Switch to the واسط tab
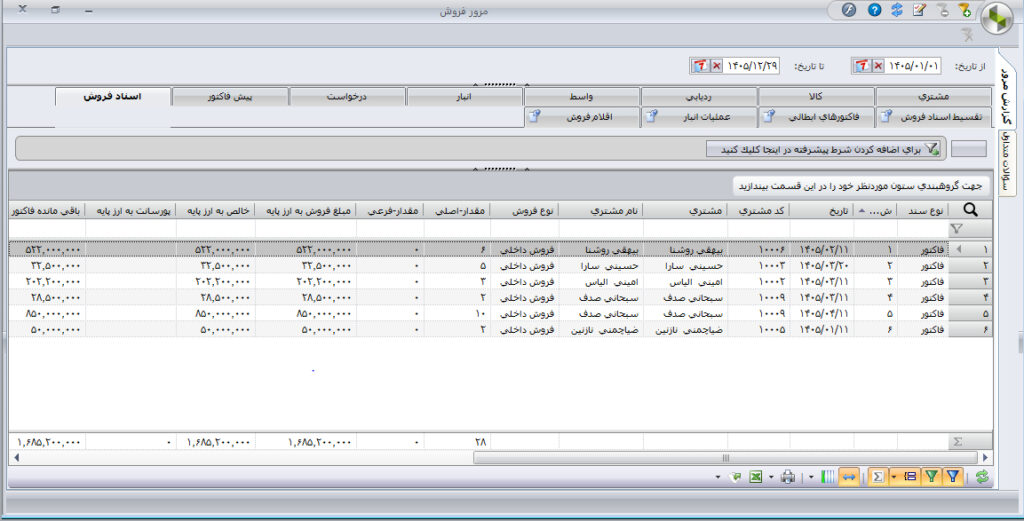Image resolution: width=1024 pixels, height=521 pixels. 581,97
